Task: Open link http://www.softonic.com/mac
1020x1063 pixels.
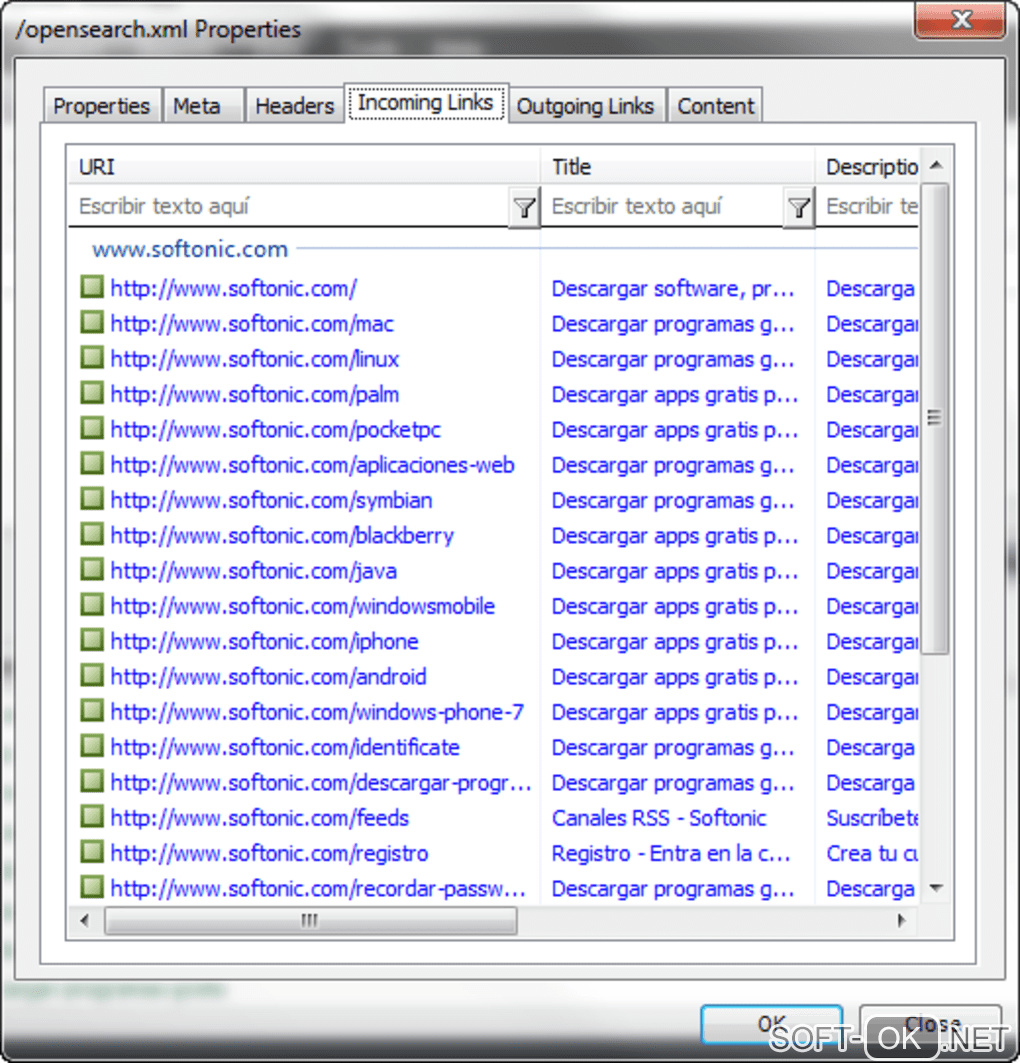Action: pos(252,324)
